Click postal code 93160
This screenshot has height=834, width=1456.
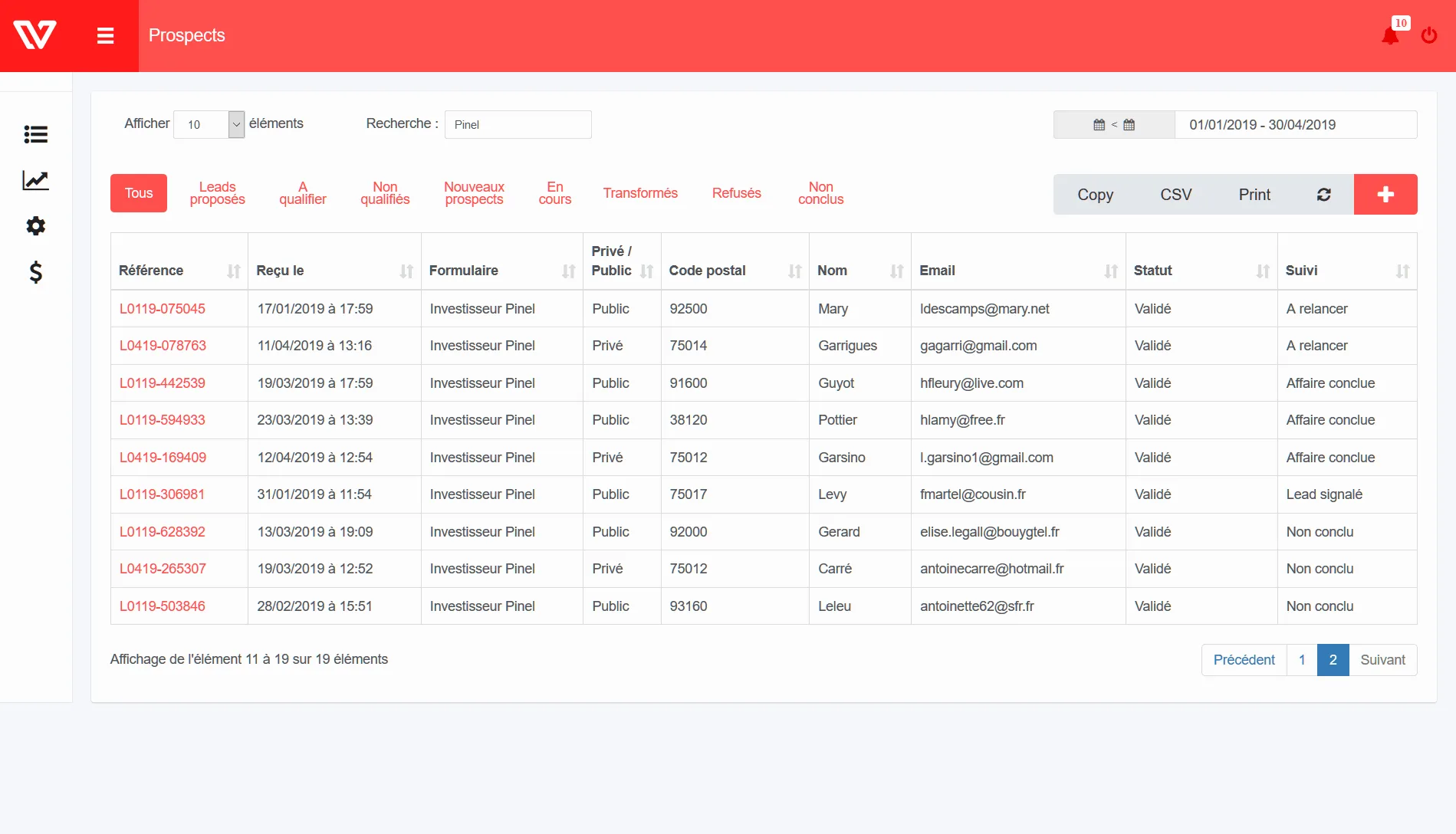click(x=689, y=606)
